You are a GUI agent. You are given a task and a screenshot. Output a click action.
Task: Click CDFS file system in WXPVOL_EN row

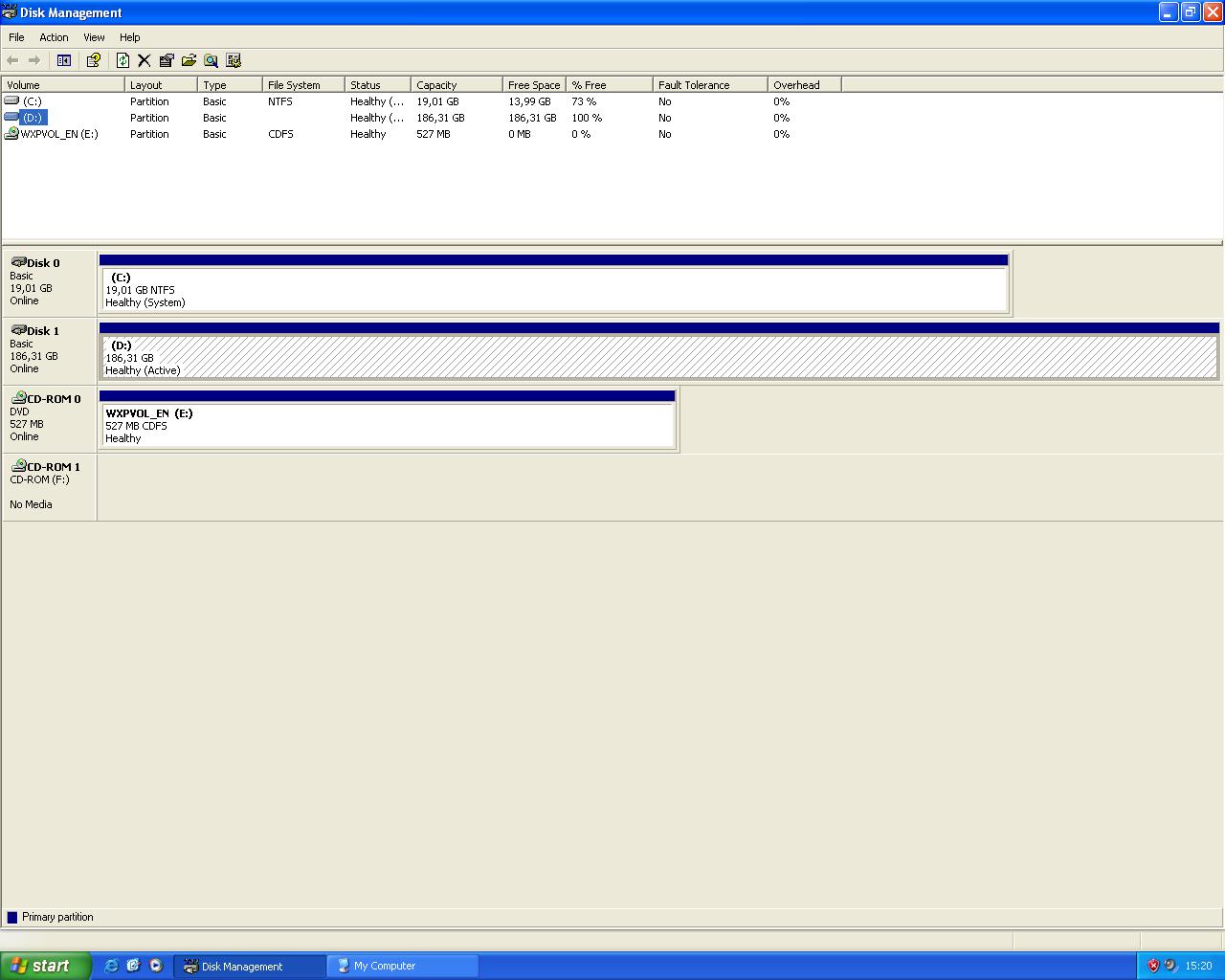280,134
